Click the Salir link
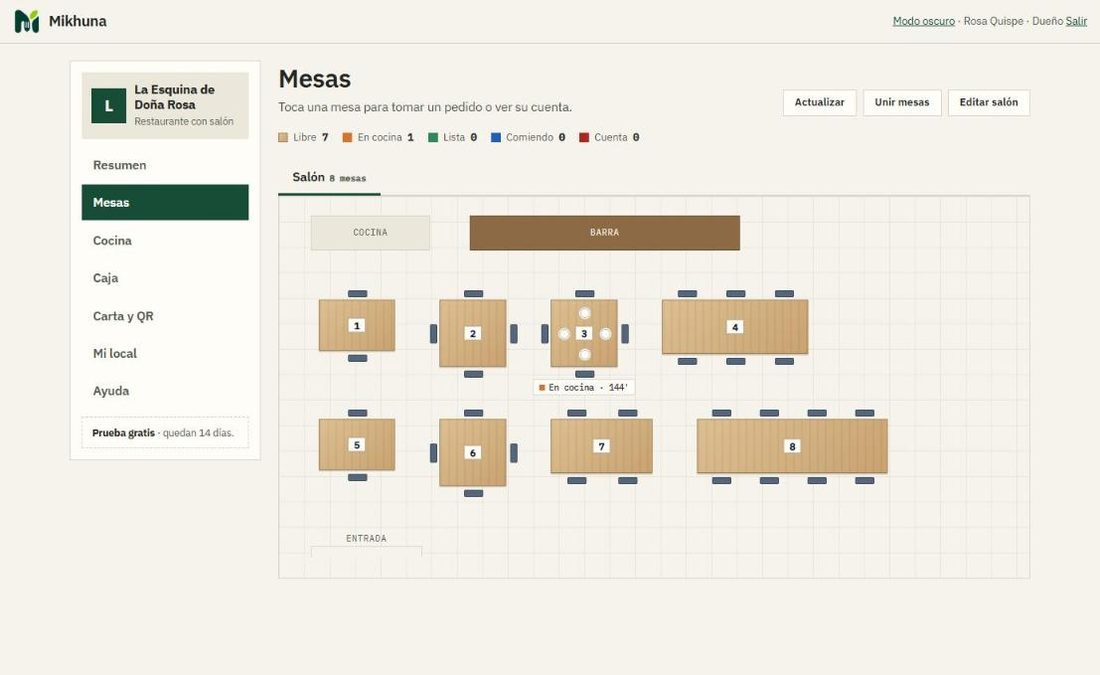1100x675 pixels. (x=1076, y=21)
